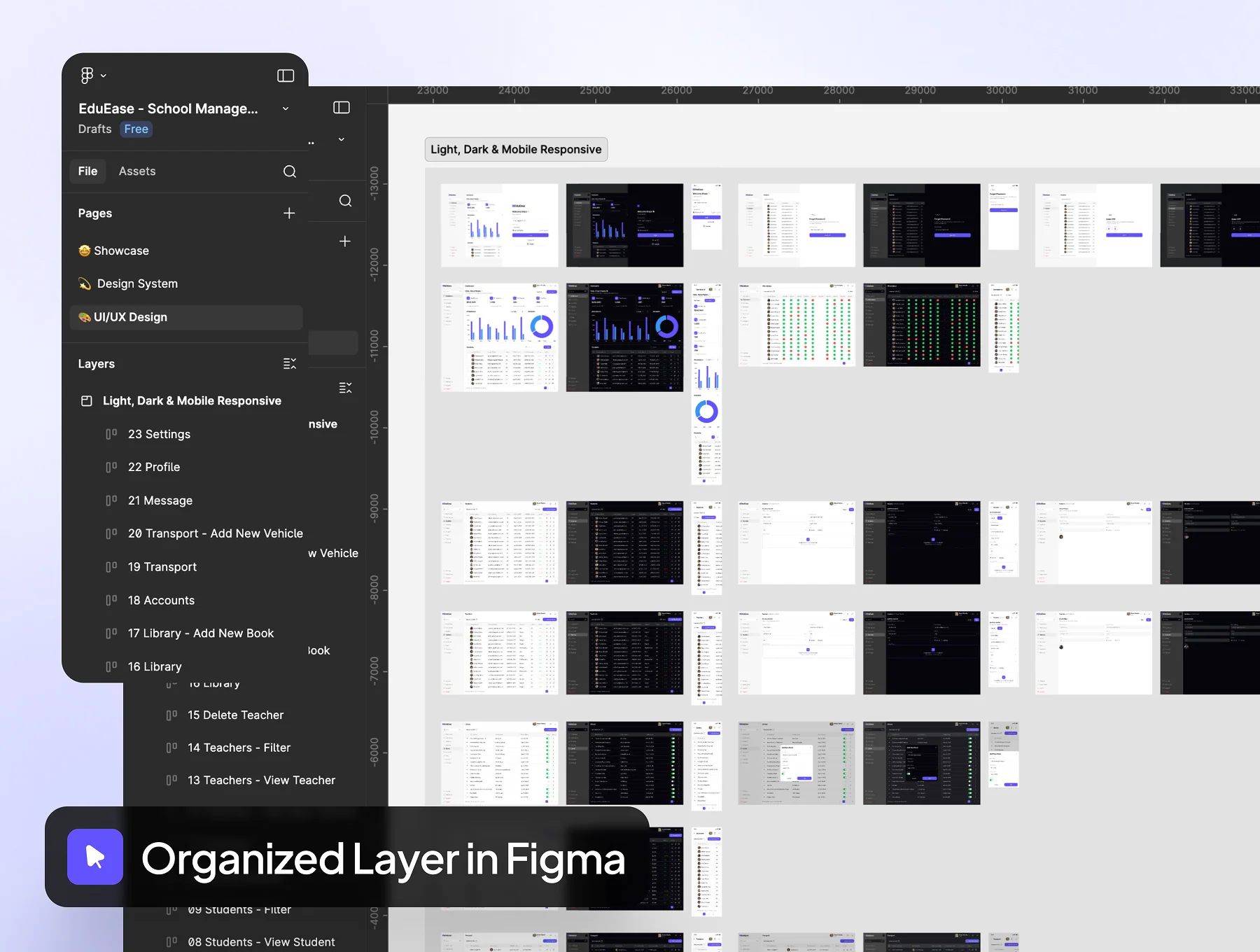
Task: Click the canvas section label Light, Dark & Mobile Responsive
Action: (516, 149)
